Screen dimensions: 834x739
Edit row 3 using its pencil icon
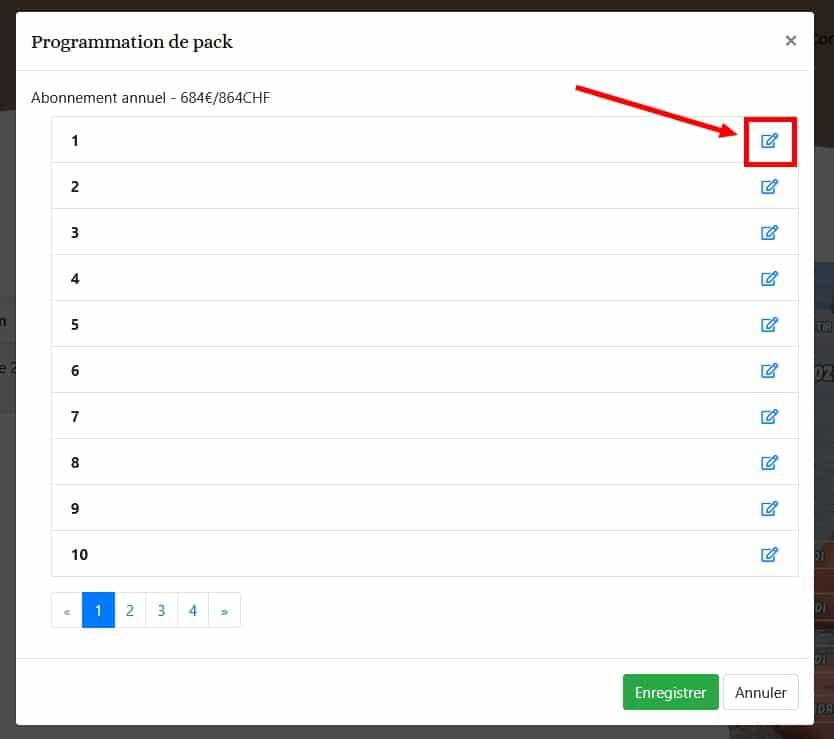(x=769, y=233)
